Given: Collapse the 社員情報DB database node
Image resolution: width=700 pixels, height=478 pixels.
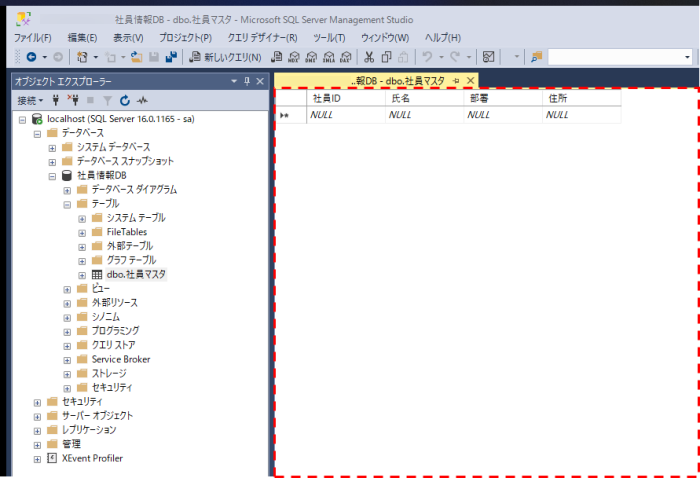Looking at the screenshot, I should click(x=53, y=175).
